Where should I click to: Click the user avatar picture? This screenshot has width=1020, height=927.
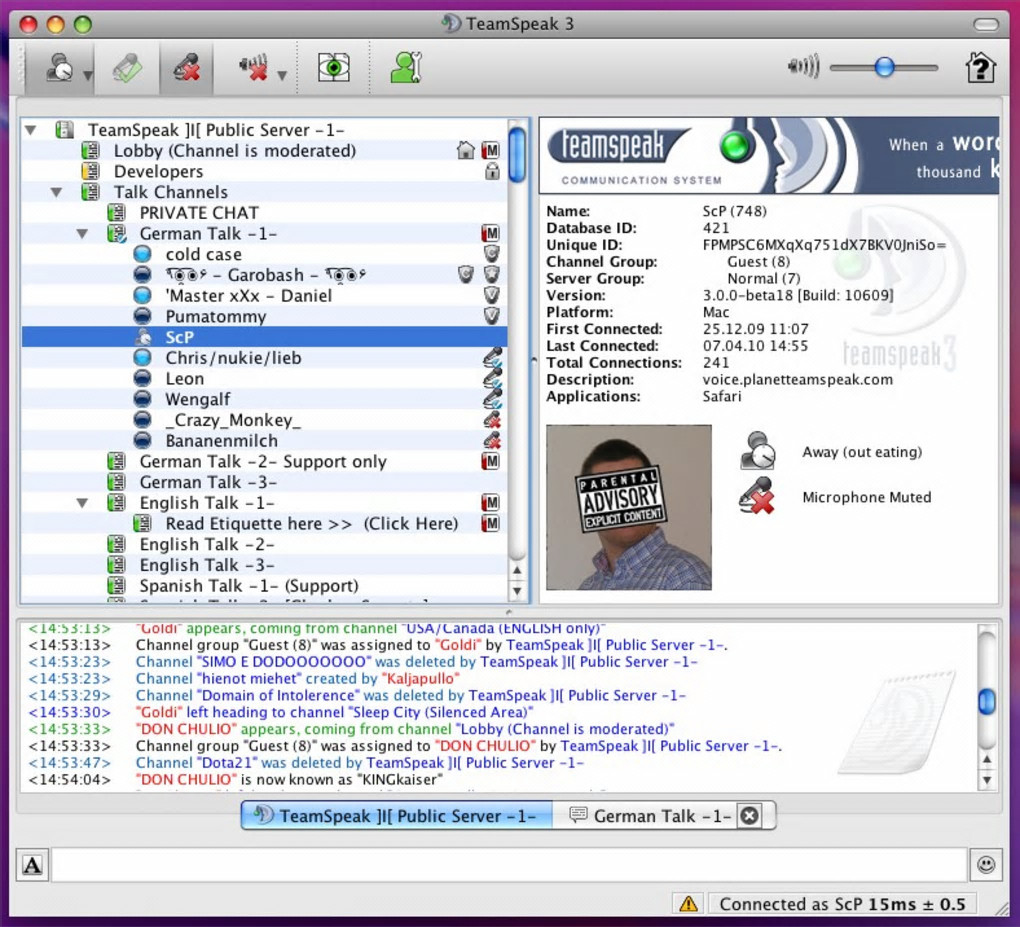(628, 507)
